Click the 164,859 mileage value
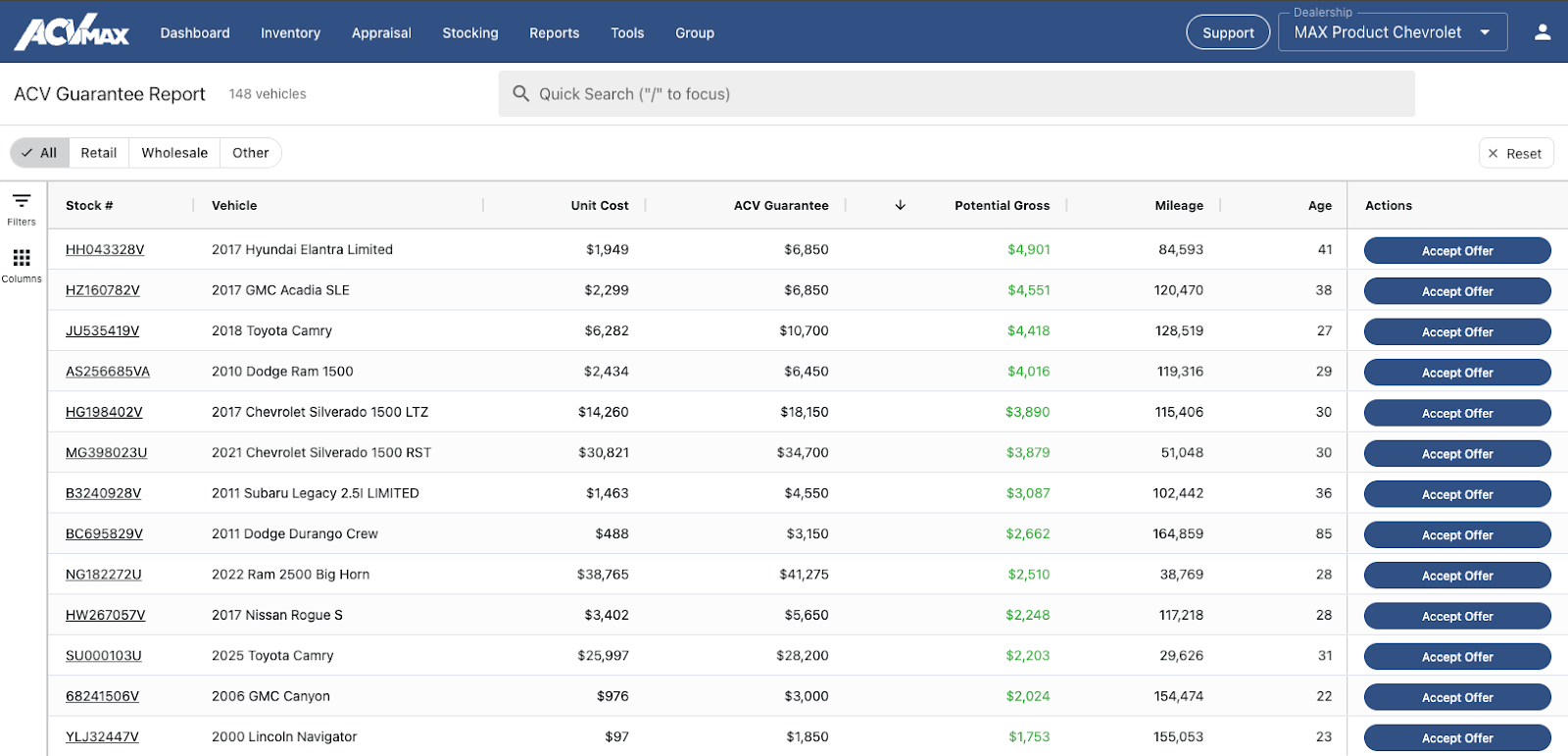The height and width of the screenshot is (756, 1568). click(1178, 533)
